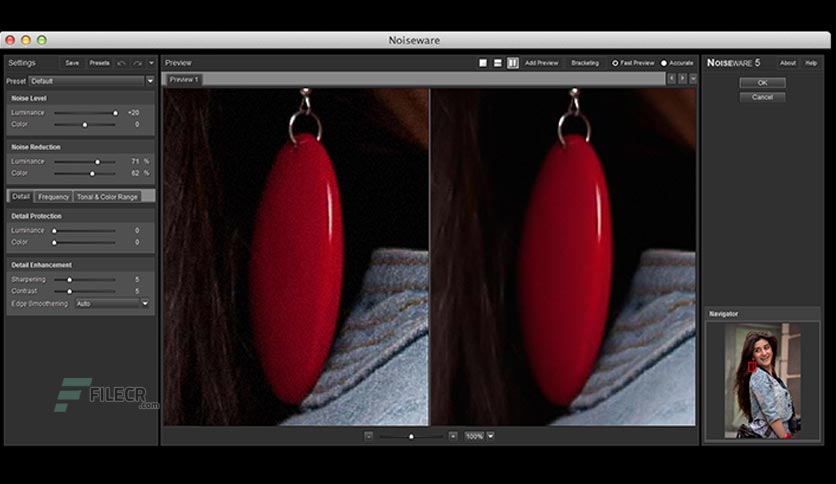The height and width of the screenshot is (484, 836).
Task: Adjust Detail Protection Luminance slider
Action: click(85, 231)
